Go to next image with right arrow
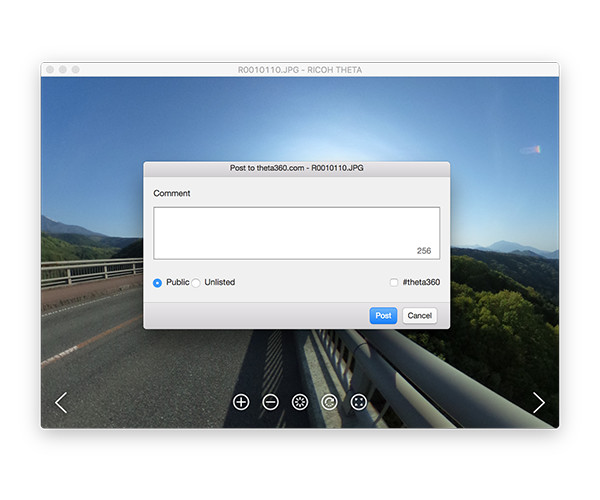600x500 pixels. coord(539,402)
